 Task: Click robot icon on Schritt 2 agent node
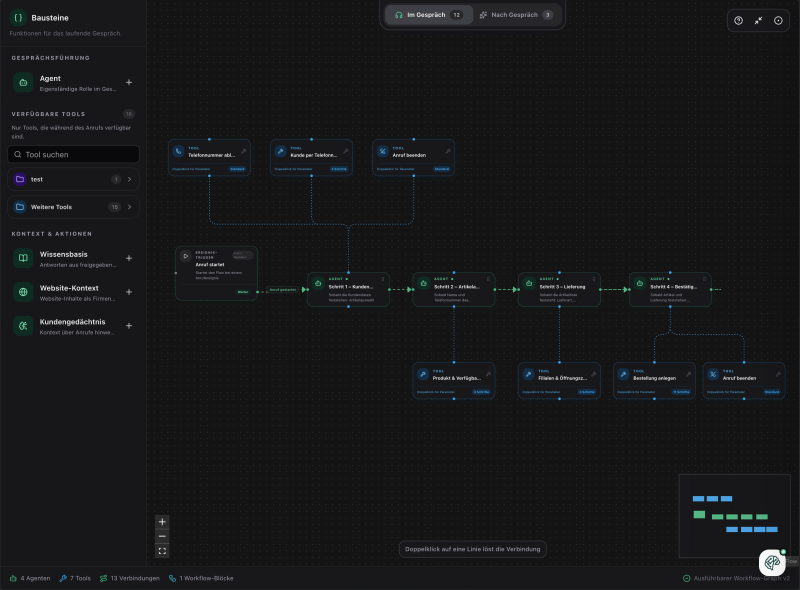423,283
